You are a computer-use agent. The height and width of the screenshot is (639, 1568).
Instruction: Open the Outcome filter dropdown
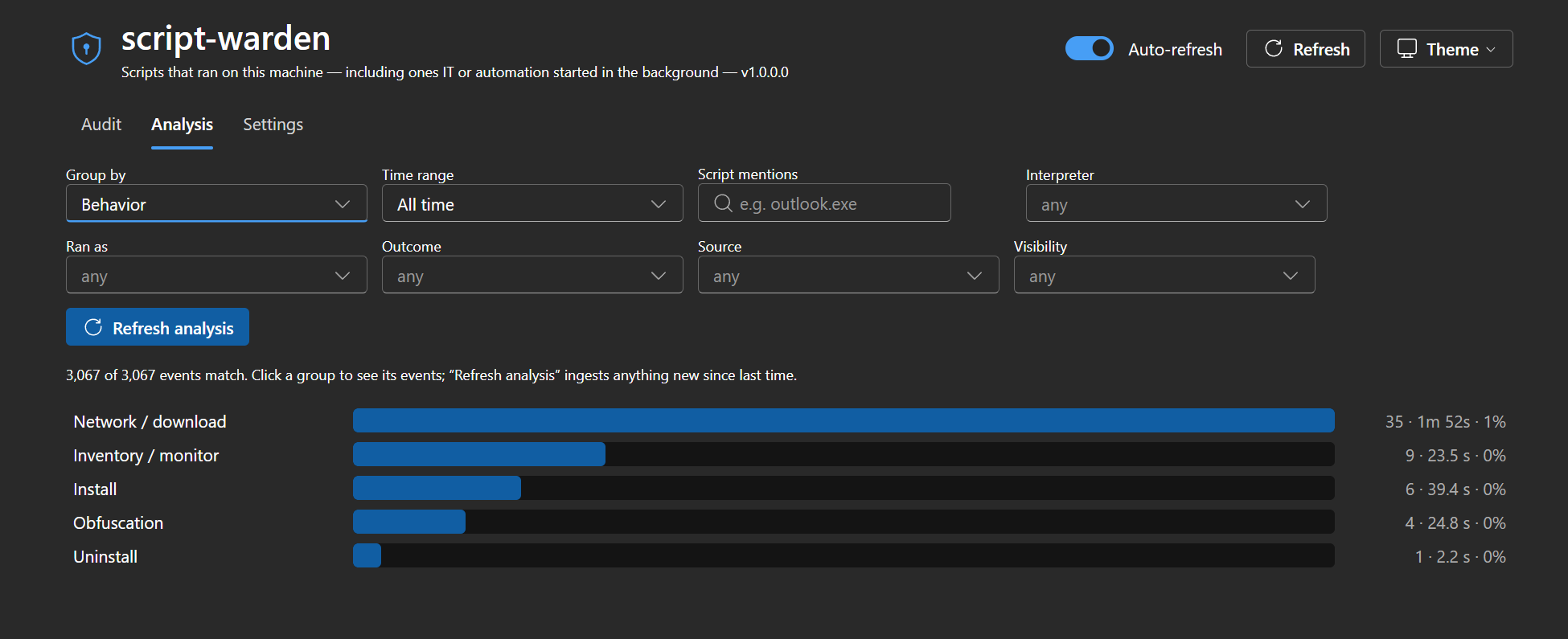click(532, 275)
